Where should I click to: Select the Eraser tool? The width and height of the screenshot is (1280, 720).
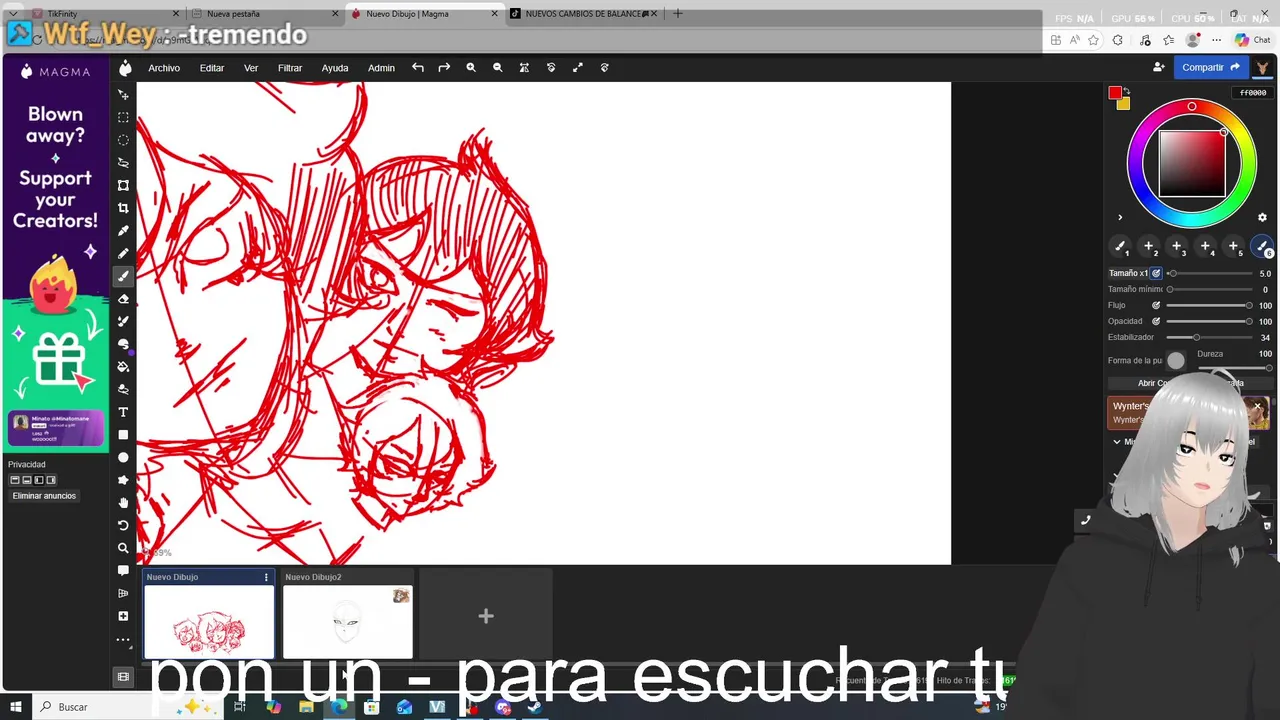pyautogui.click(x=123, y=299)
